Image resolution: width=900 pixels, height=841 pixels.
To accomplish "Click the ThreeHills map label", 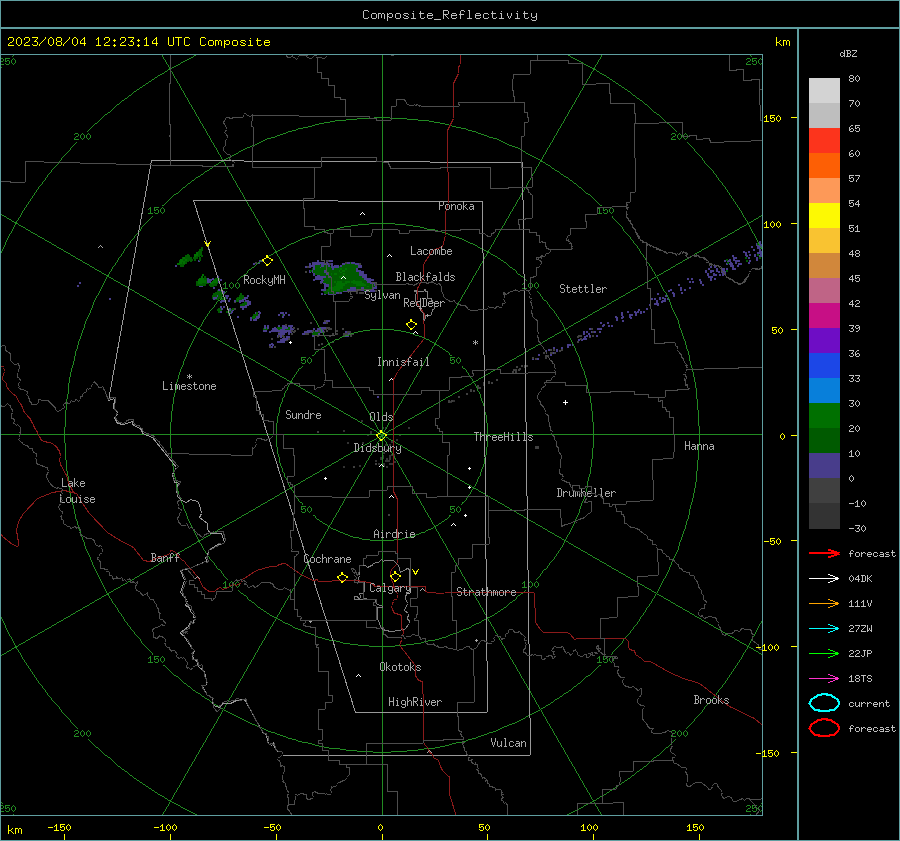I will (503, 437).
